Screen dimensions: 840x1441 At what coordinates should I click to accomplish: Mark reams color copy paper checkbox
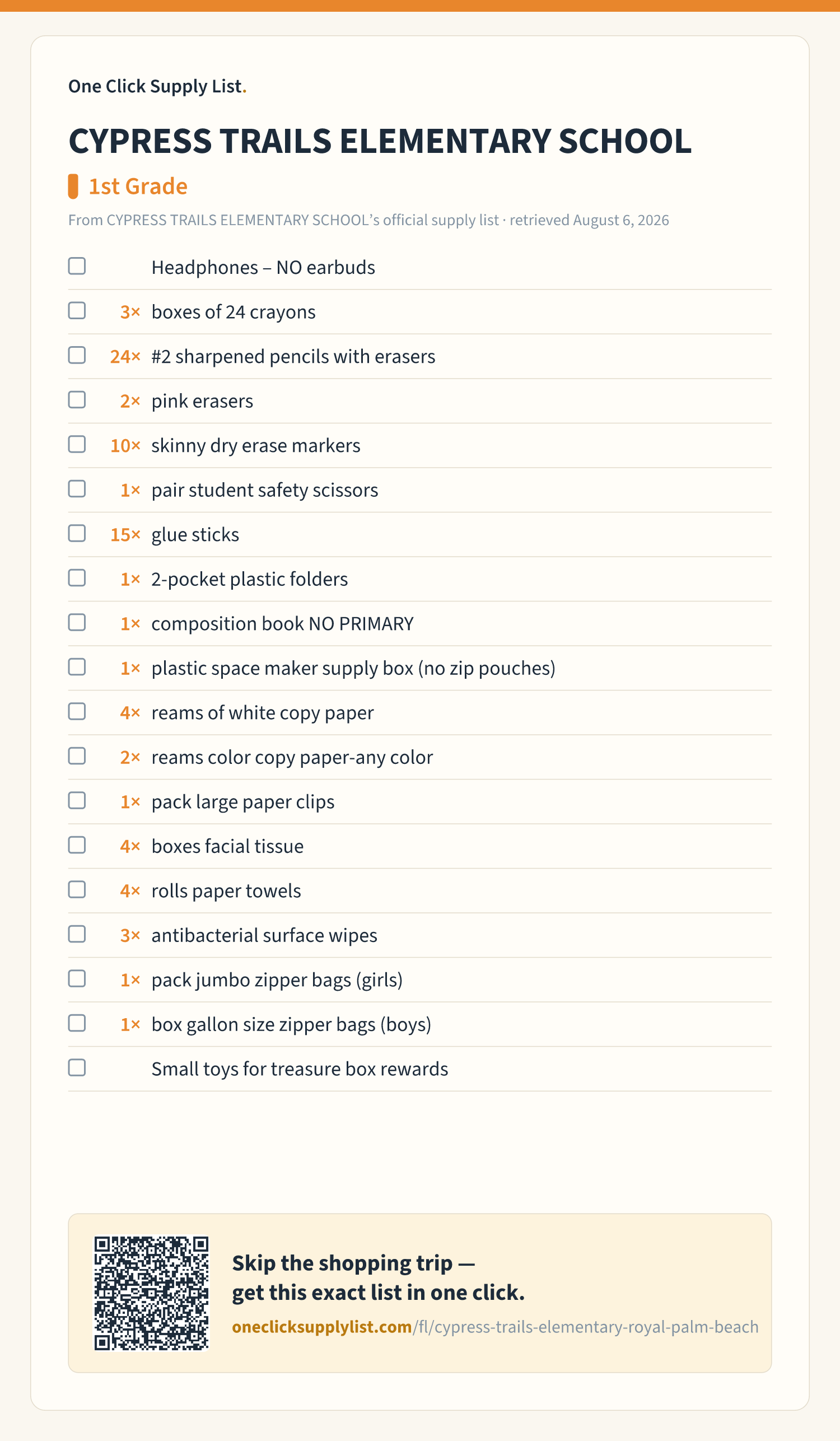point(77,756)
